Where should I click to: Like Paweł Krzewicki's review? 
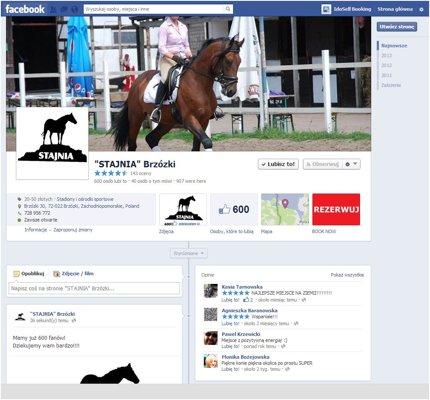[x=230, y=346]
